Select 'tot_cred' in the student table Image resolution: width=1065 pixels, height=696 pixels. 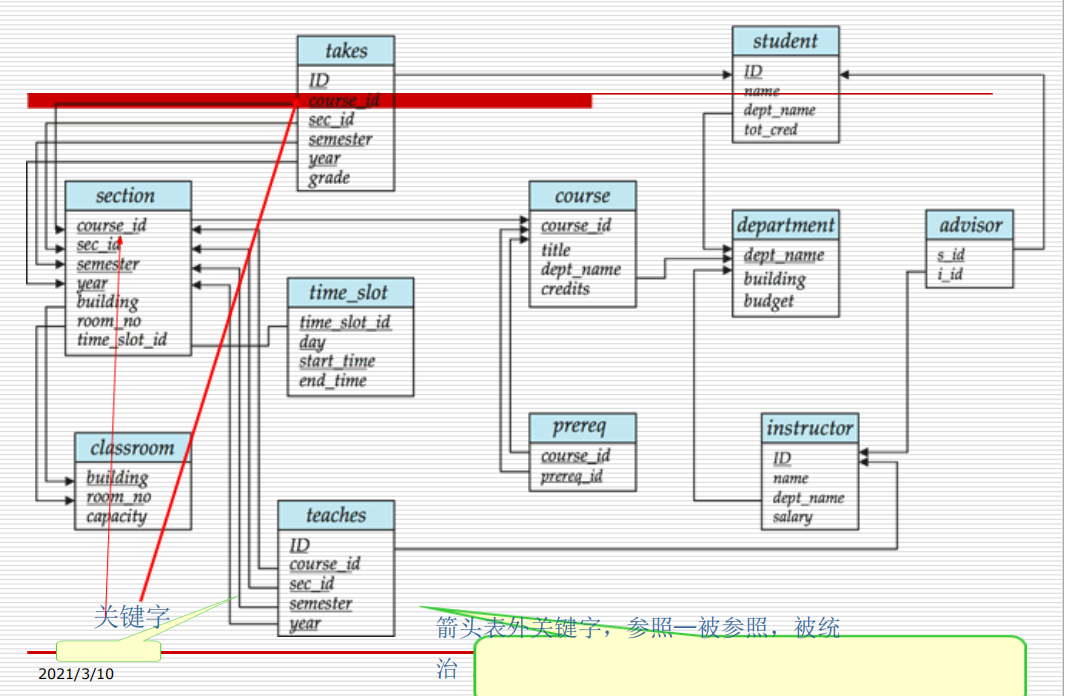tap(770, 129)
